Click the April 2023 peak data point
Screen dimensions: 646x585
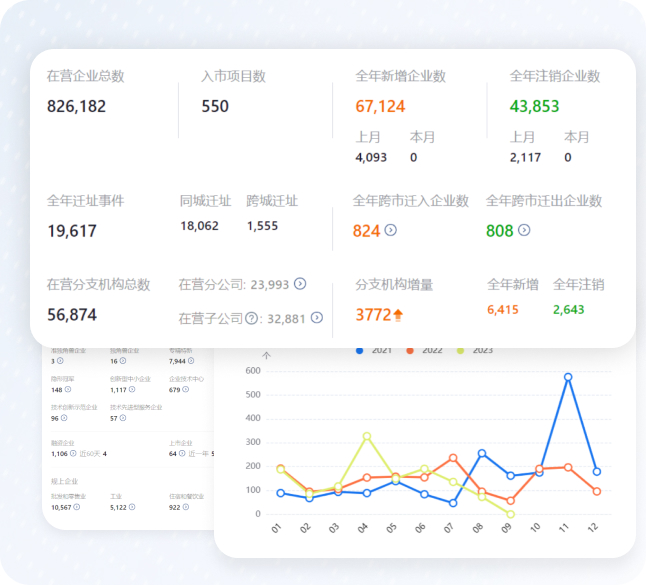click(x=368, y=436)
